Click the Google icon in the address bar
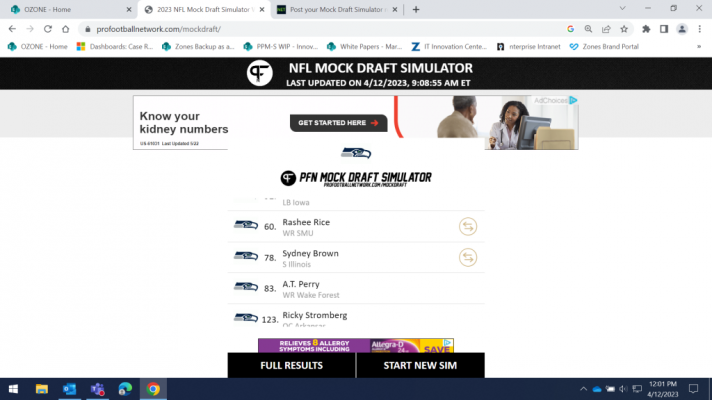 (570, 29)
